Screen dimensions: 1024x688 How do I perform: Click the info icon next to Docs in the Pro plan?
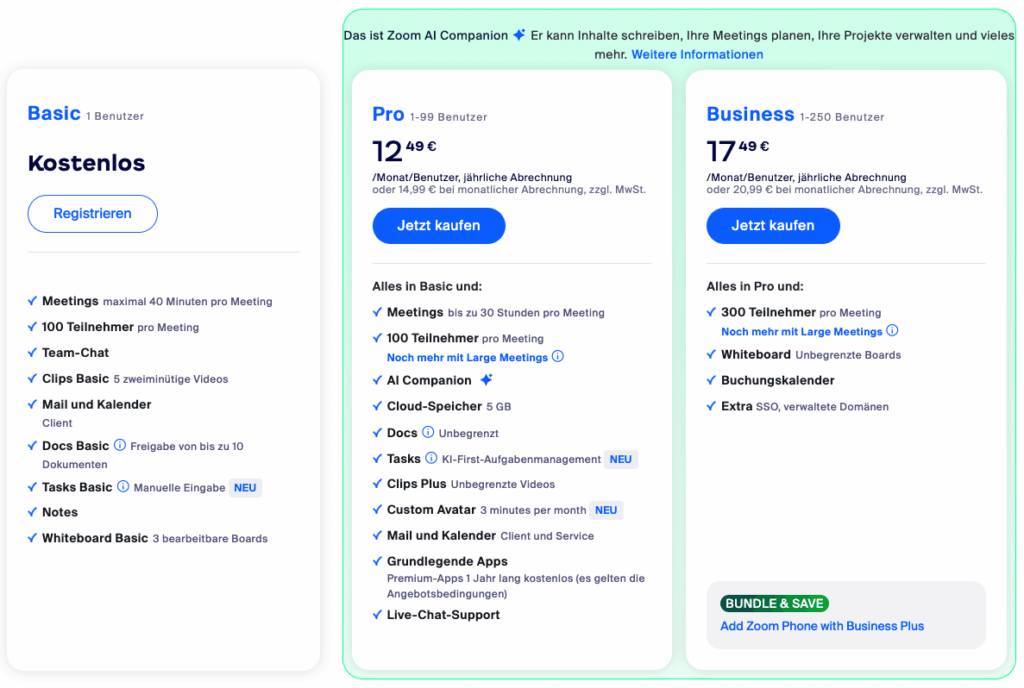tap(428, 433)
